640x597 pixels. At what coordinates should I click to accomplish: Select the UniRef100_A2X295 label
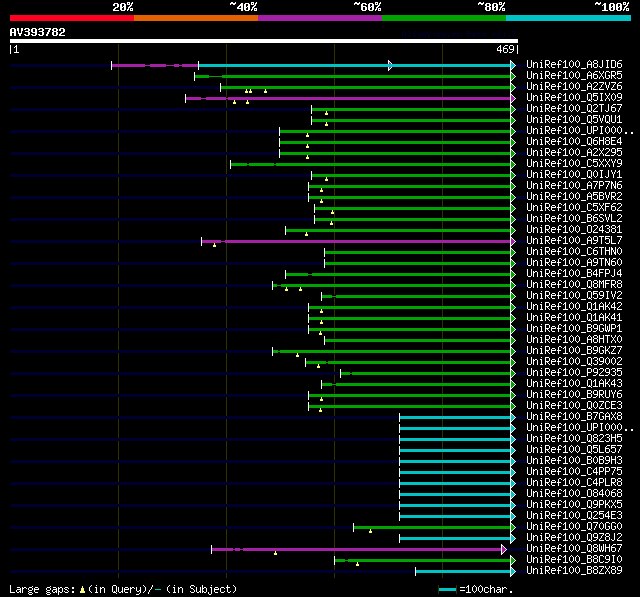tap(574, 153)
